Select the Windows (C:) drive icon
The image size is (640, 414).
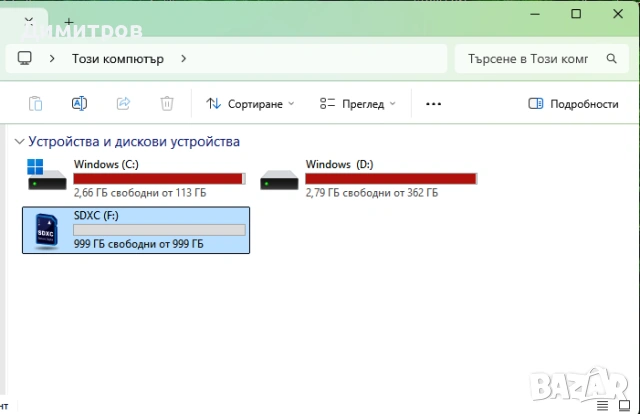pos(47,175)
